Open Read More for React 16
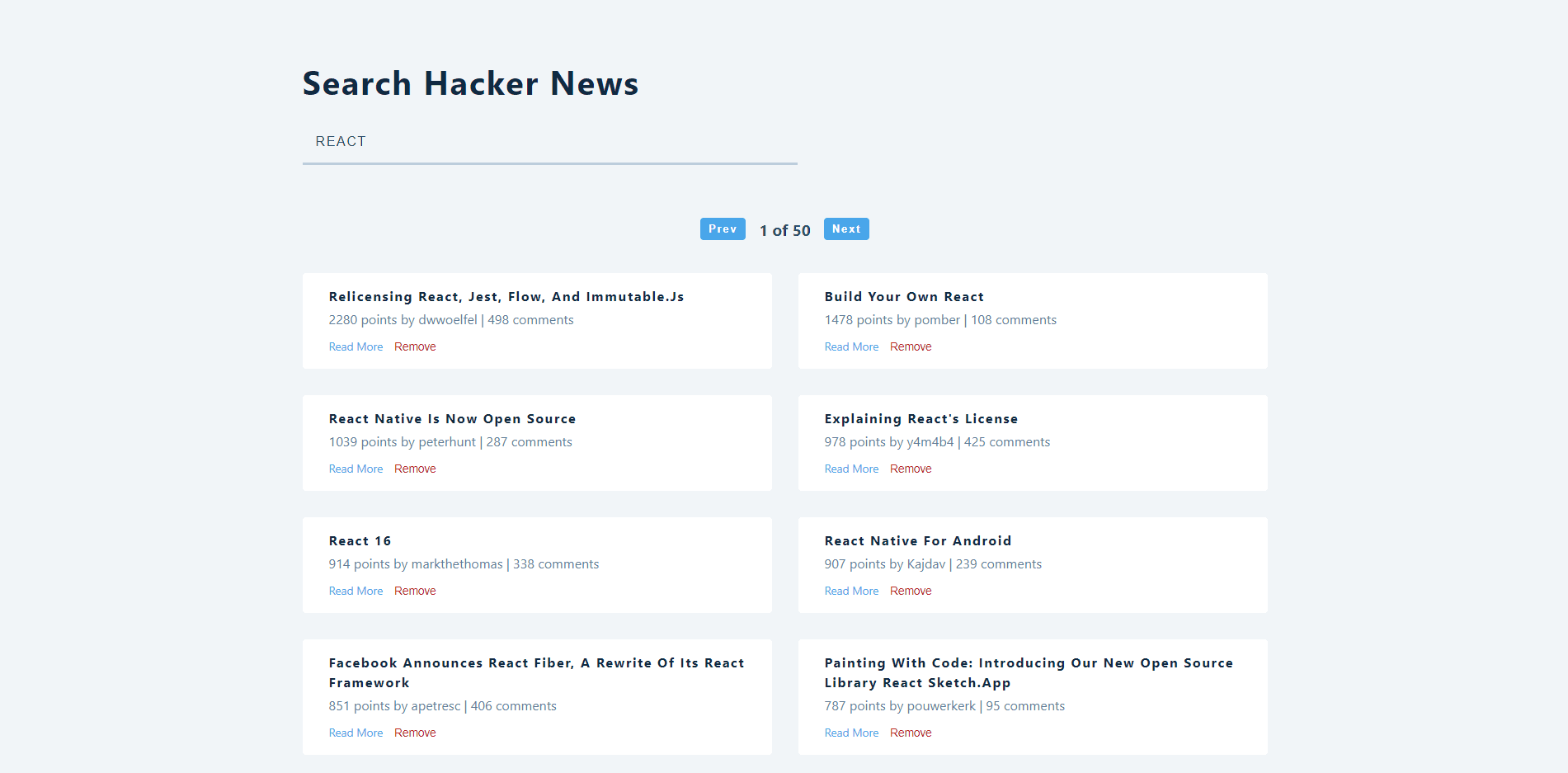Image resolution: width=1568 pixels, height=773 pixels. click(x=356, y=592)
